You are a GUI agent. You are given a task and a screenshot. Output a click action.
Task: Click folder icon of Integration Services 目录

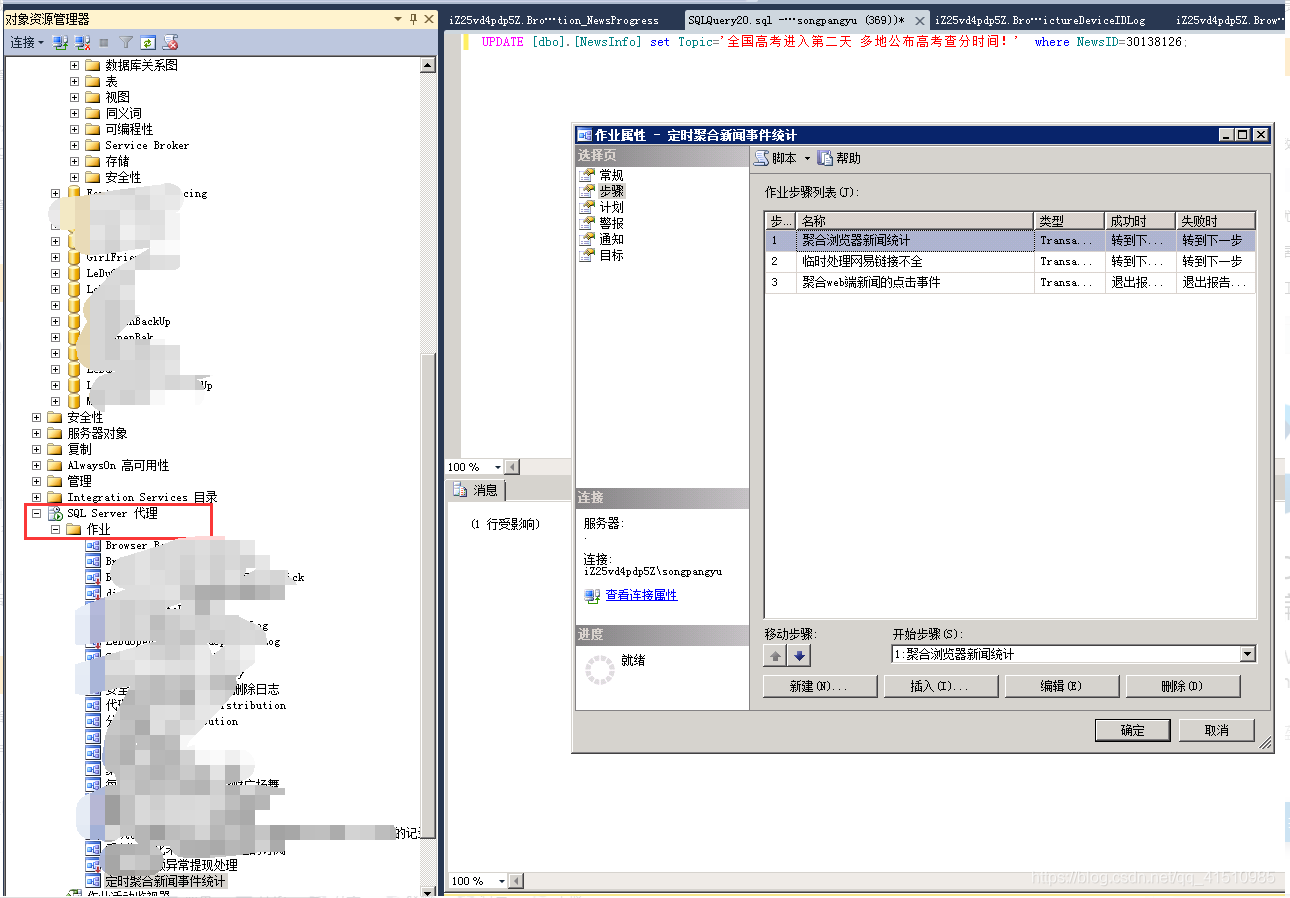pyautogui.click(x=55, y=497)
